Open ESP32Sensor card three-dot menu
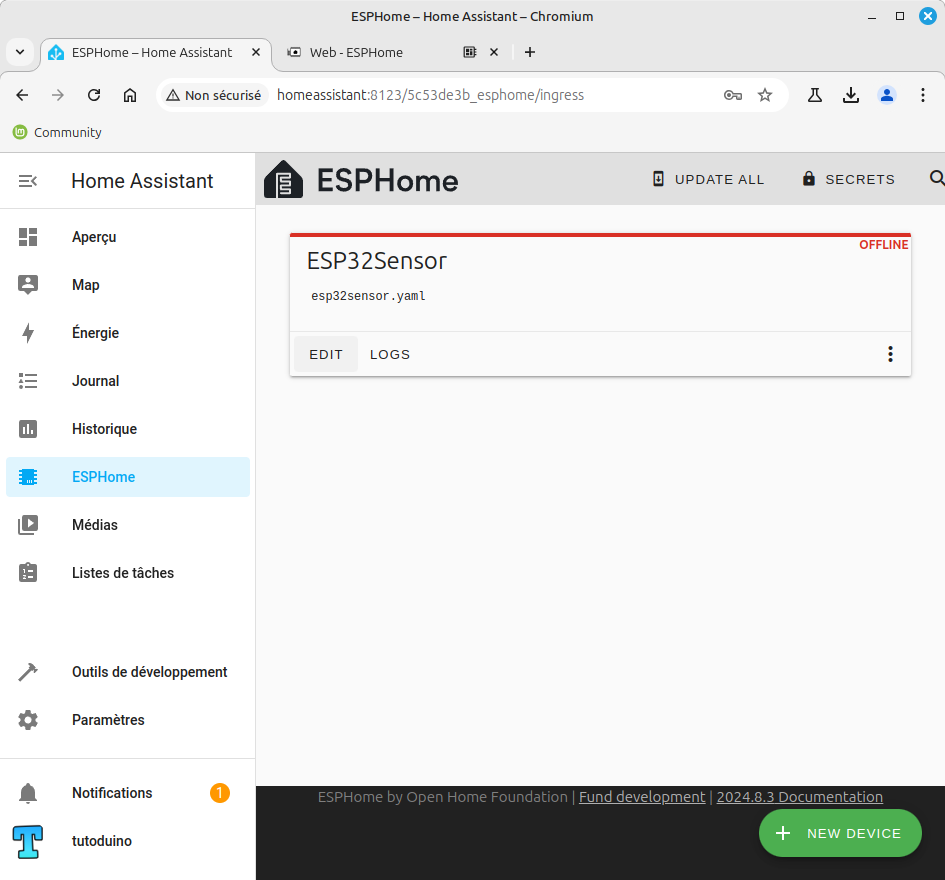 [890, 354]
